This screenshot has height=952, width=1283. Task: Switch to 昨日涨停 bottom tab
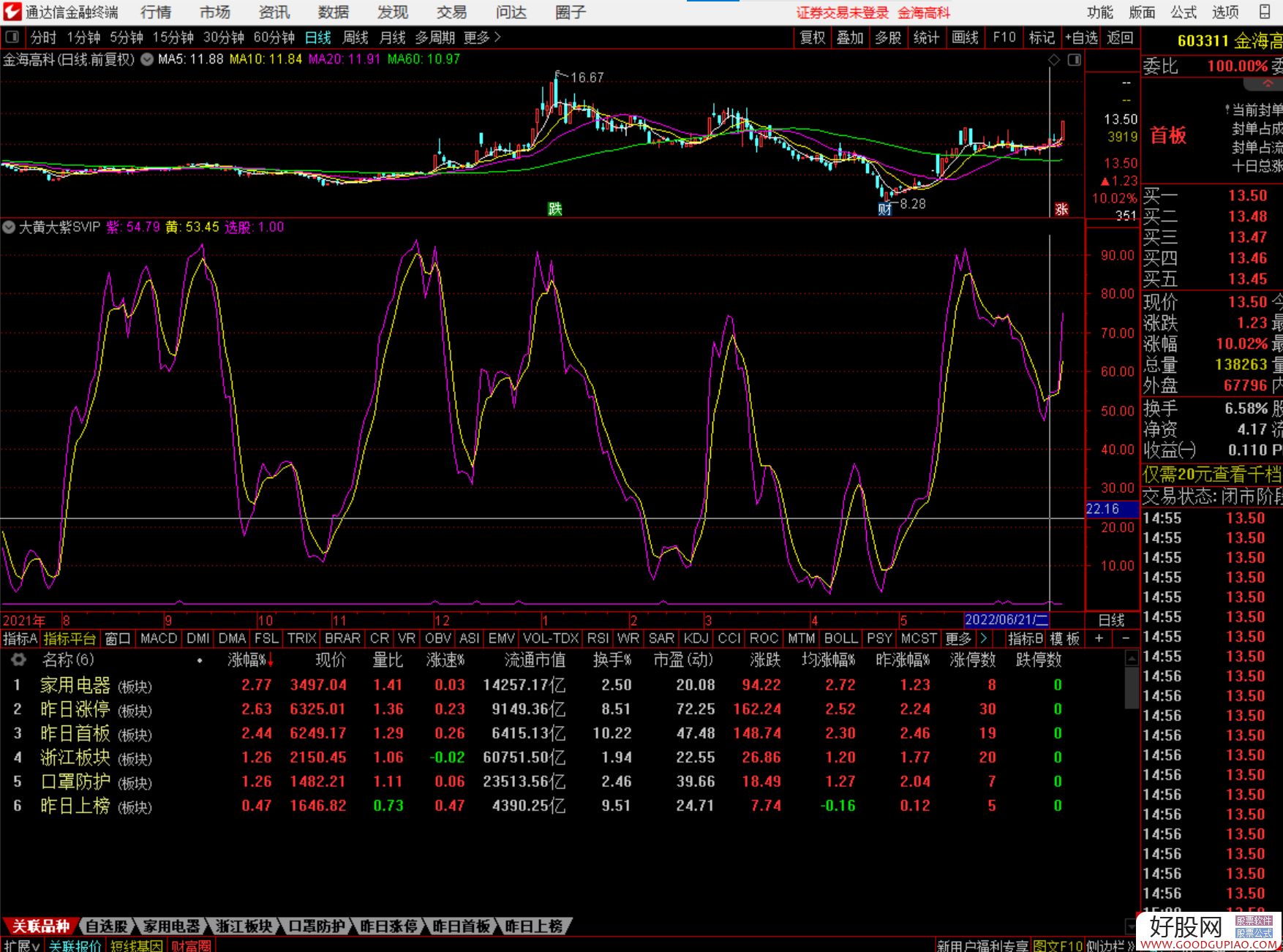click(x=388, y=926)
